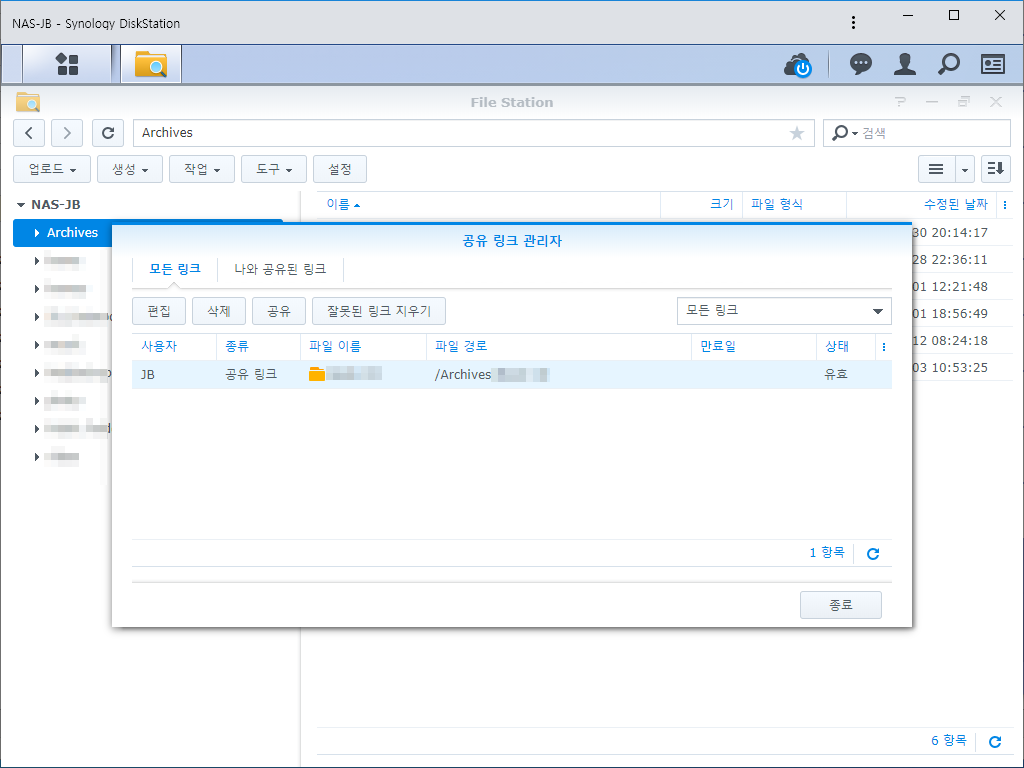Screen dimensions: 1024x768
Task: Open the widgets panel icon
Action: [x=993, y=64]
